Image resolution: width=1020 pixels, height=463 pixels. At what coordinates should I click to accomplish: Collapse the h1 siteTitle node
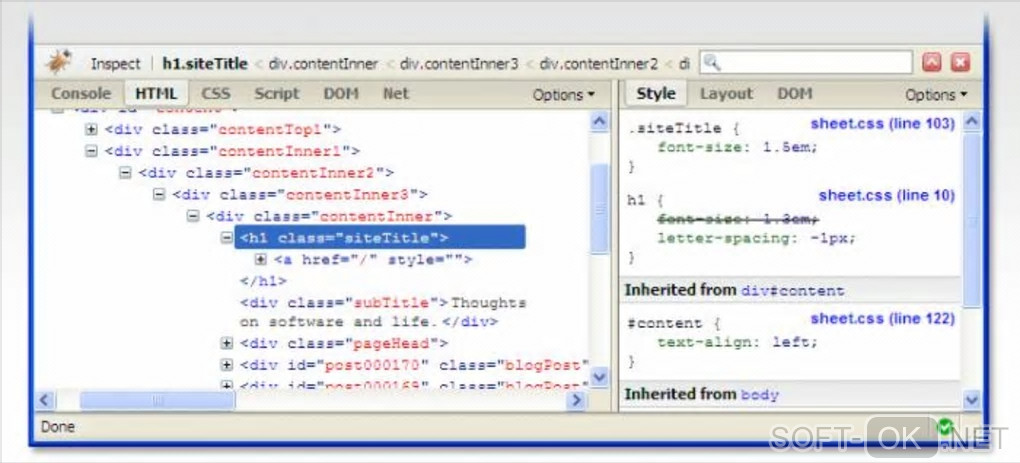[x=226, y=237]
